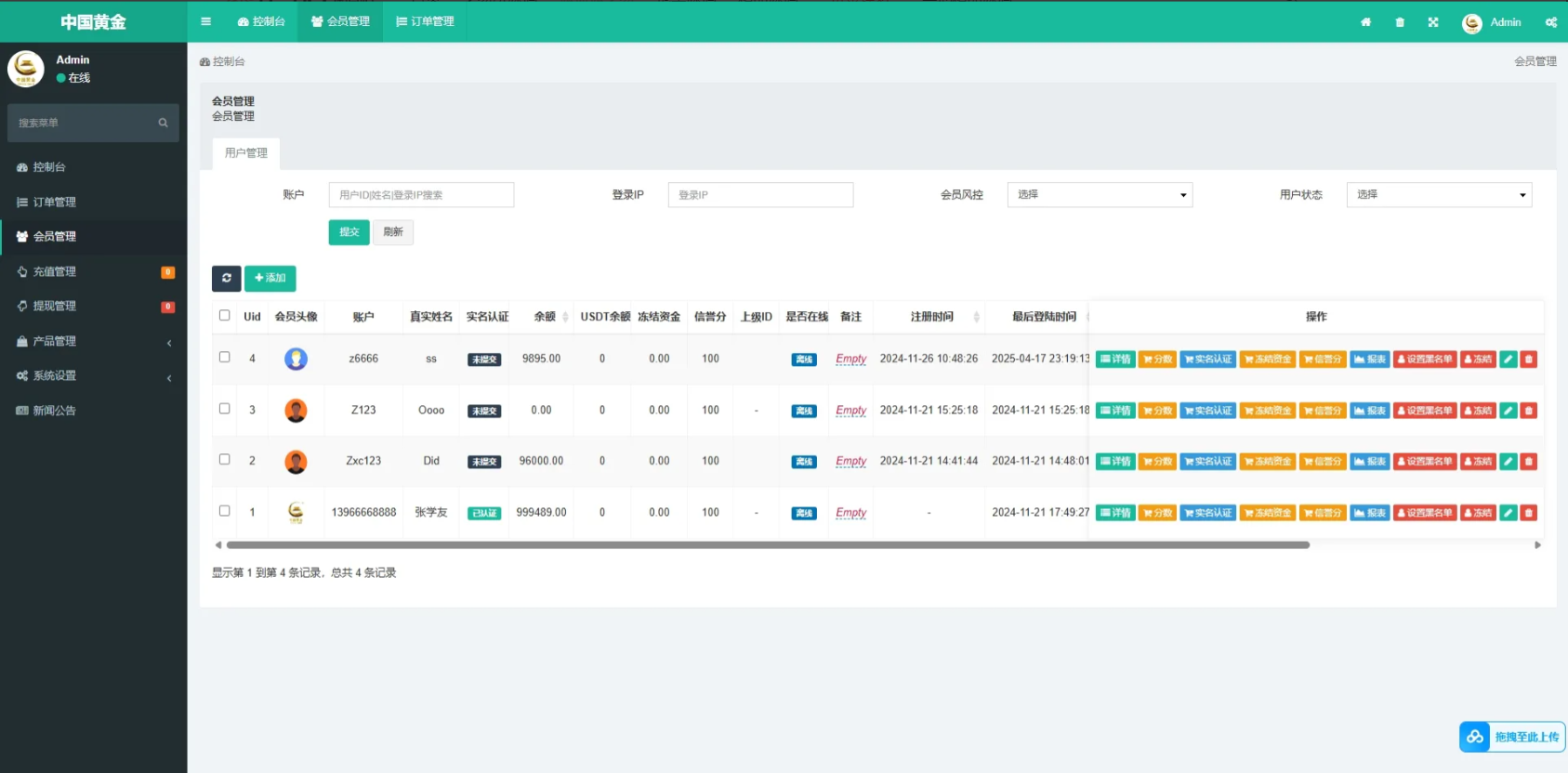Click the magnifier icon in sidebar search
This screenshot has width=1568, height=773.
163,123
